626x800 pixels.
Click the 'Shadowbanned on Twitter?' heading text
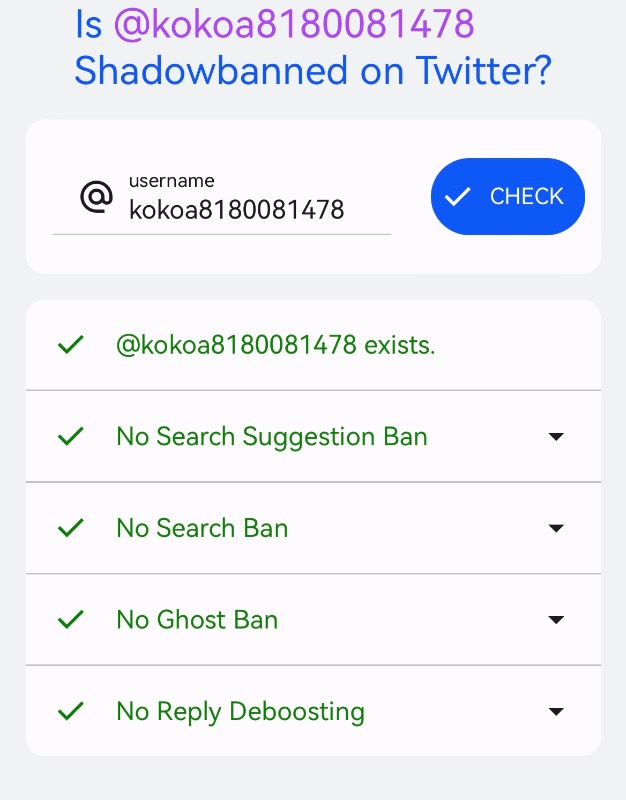313,70
